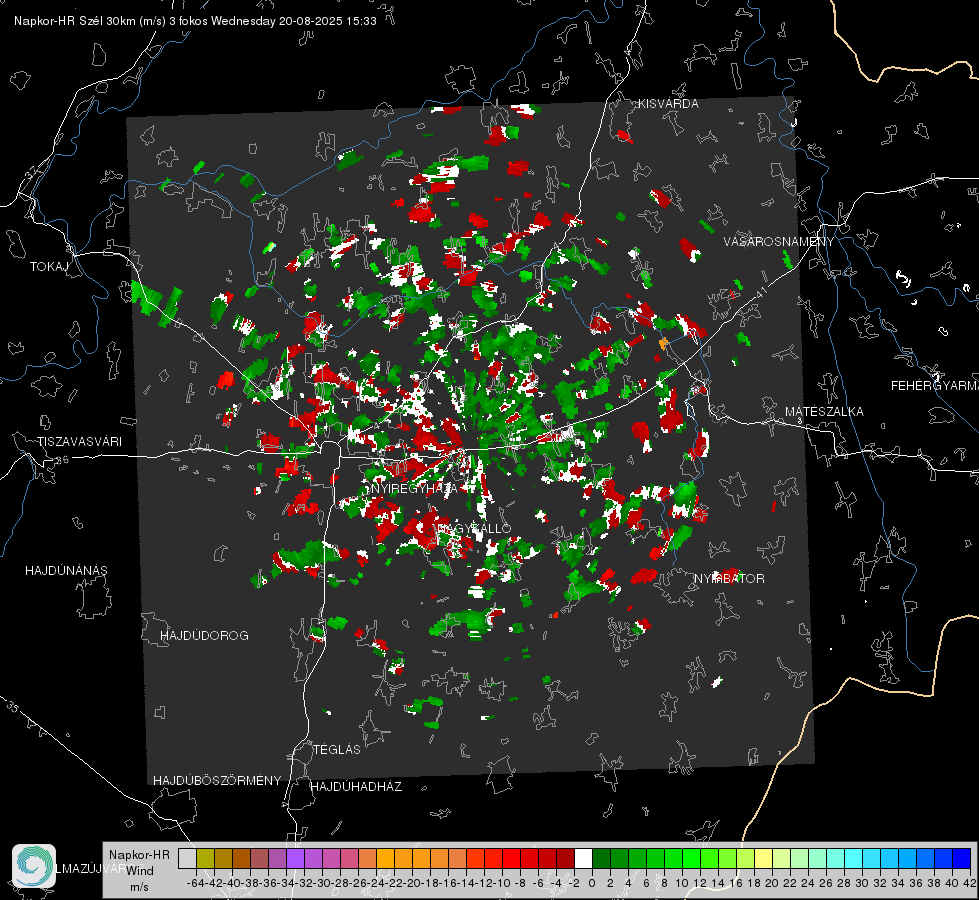Click the TISZAVASVÁRI town label
Image resolution: width=979 pixels, height=900 pixels.
coord(79,442)
